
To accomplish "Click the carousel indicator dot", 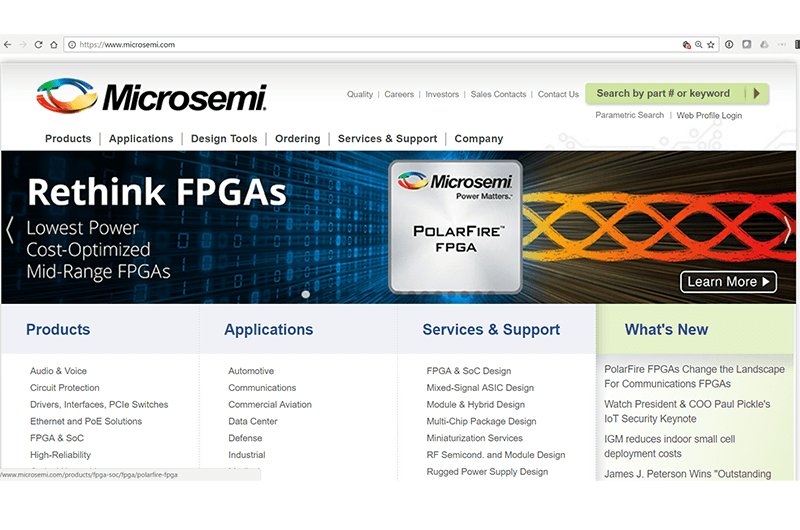I will click(x=306, y=294).
